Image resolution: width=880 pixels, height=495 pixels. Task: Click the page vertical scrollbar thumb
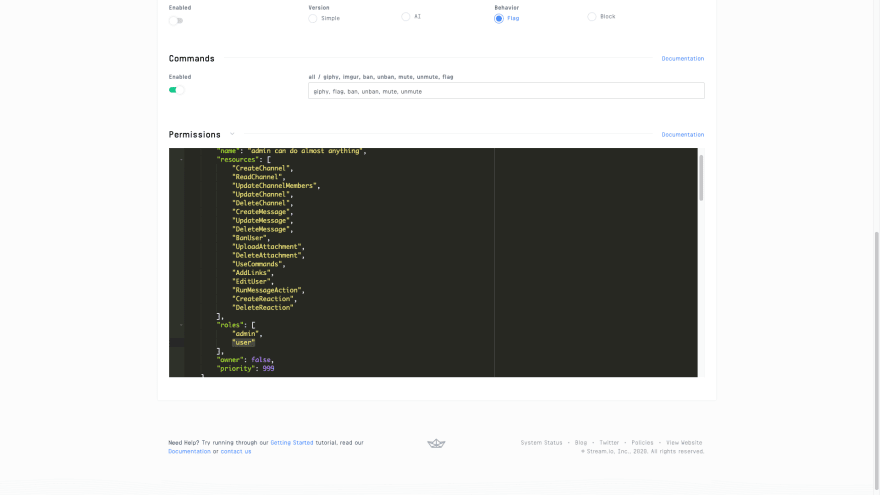(x=877, y=359)
